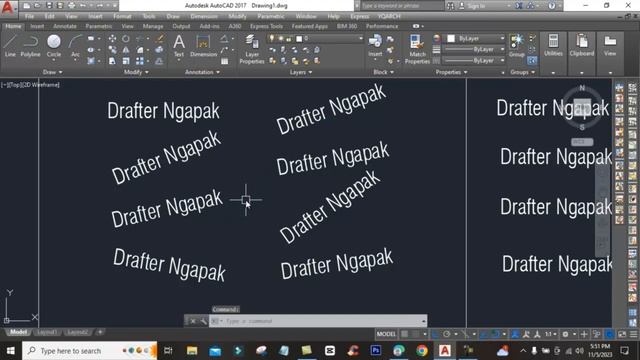Toggle group selection button in Groups panel
This screenshot has width=640, height=360.
coord(532,60)
